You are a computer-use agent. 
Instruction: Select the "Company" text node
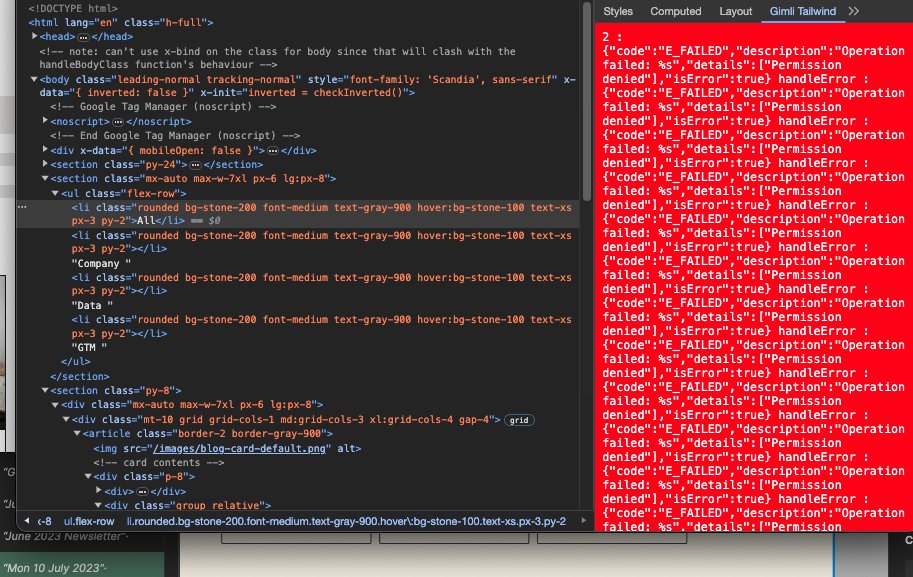click(x=101, y=264)
